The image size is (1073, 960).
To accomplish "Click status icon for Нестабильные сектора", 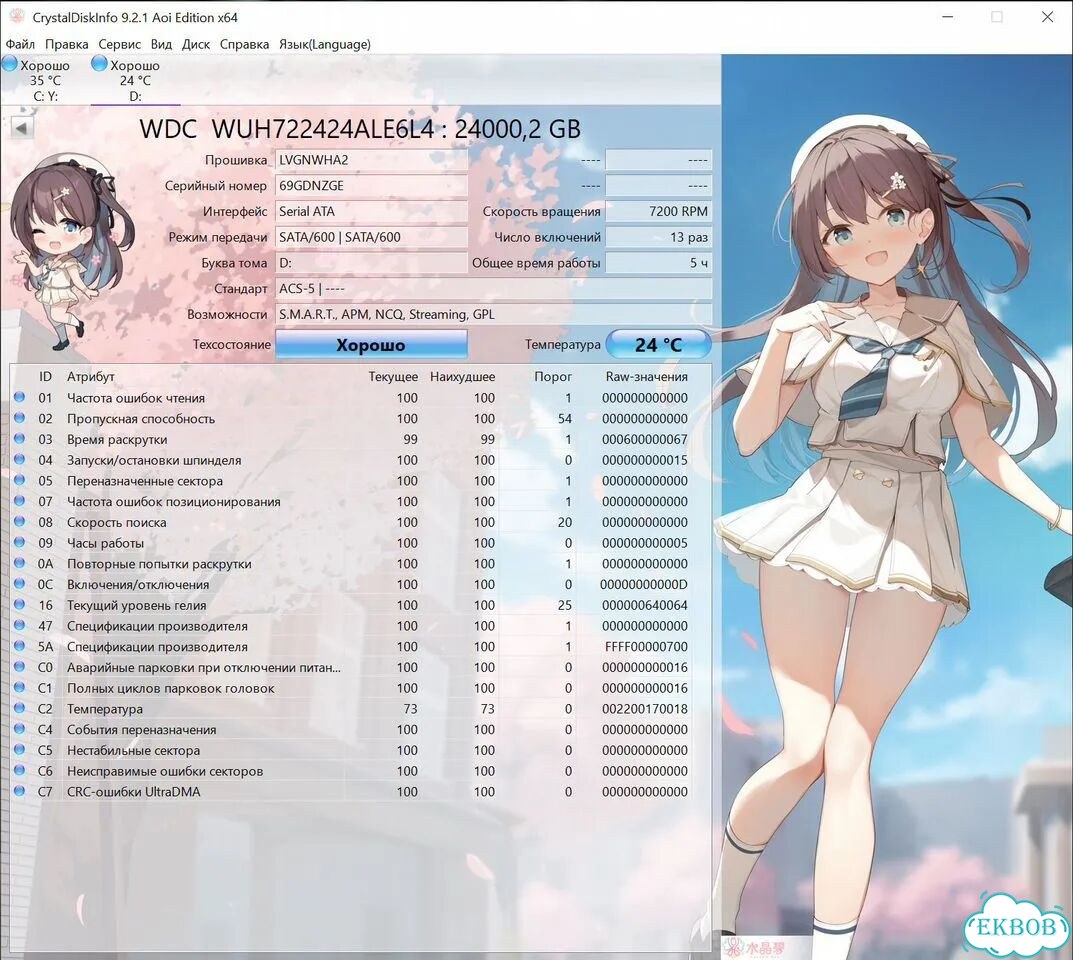I will 19,749.
